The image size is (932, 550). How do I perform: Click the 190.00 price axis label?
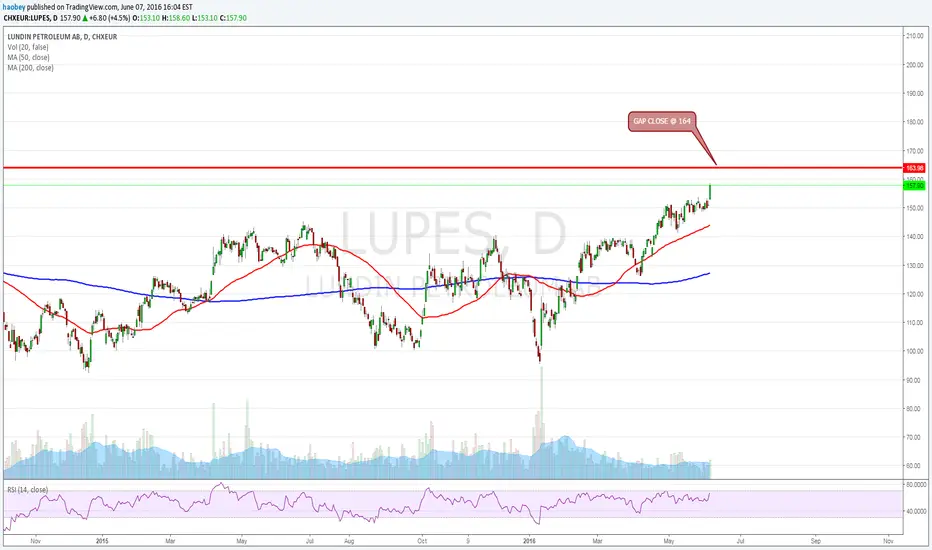pyautogui.click(x=915, y=93)
